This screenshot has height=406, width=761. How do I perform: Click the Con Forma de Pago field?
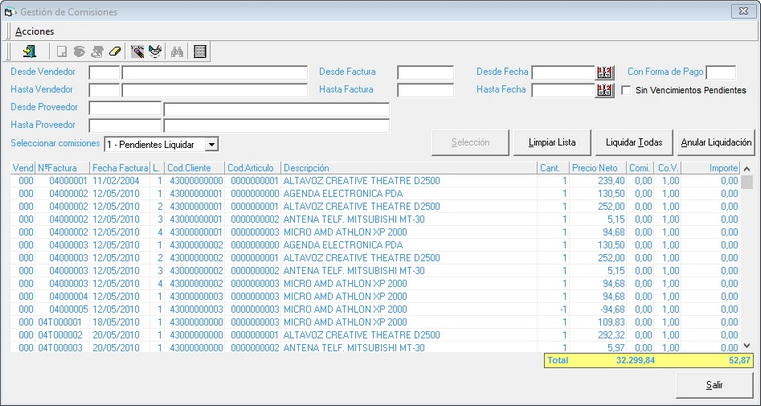point(721,73)
